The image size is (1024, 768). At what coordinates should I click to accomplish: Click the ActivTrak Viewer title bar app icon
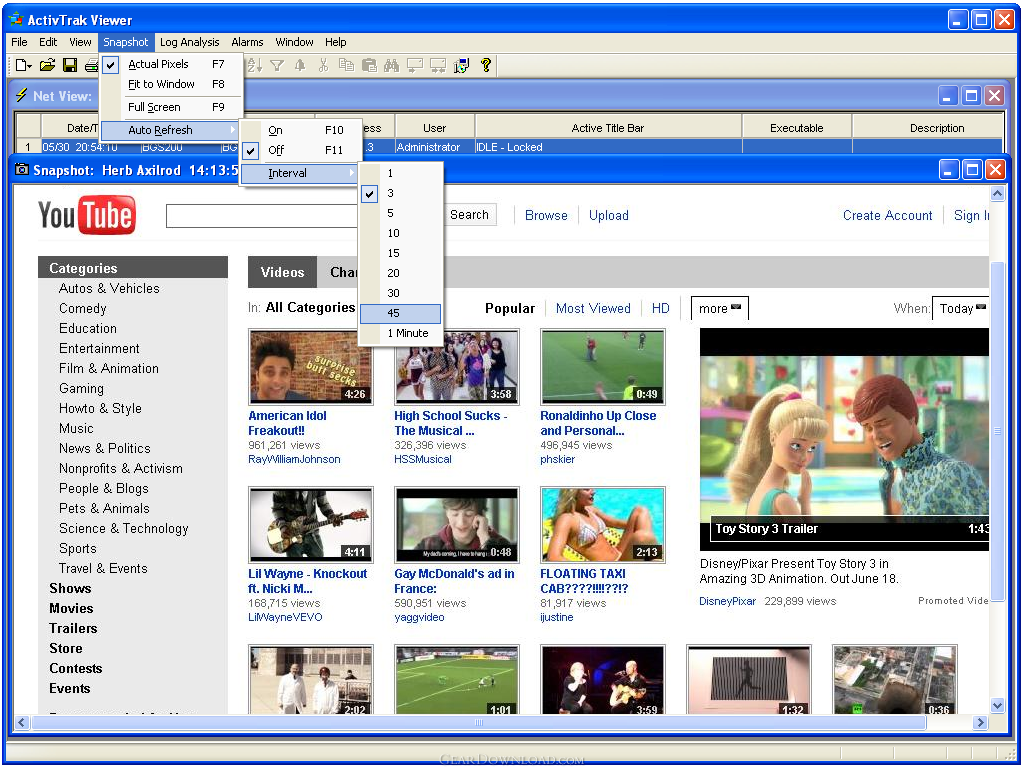[16, 19]
